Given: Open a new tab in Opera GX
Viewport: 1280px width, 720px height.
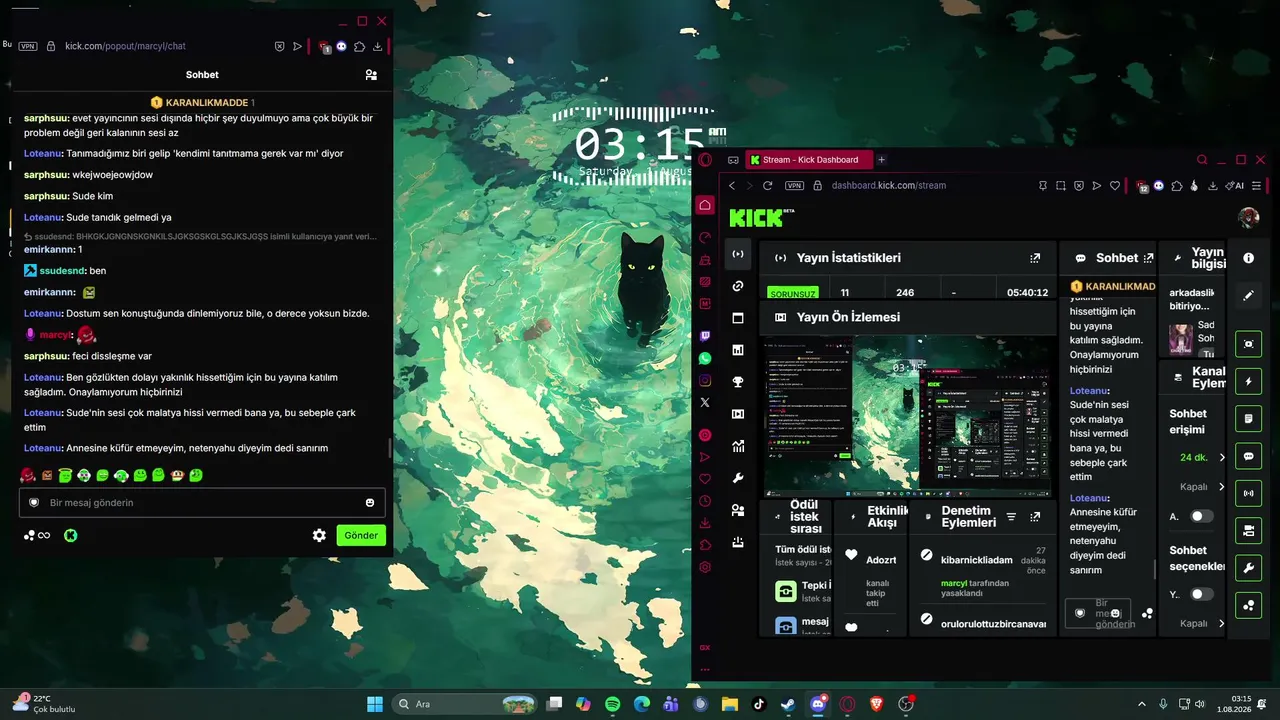Looking at the screenshot, I should (881, 160).
